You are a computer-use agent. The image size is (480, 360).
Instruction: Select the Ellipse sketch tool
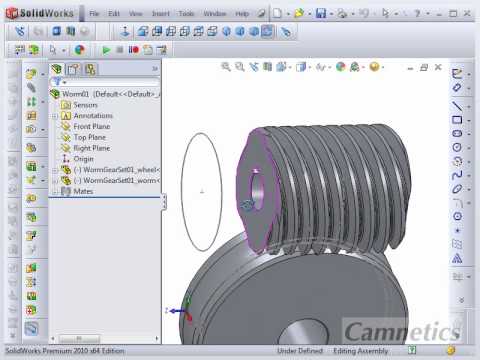click(457, 189)
